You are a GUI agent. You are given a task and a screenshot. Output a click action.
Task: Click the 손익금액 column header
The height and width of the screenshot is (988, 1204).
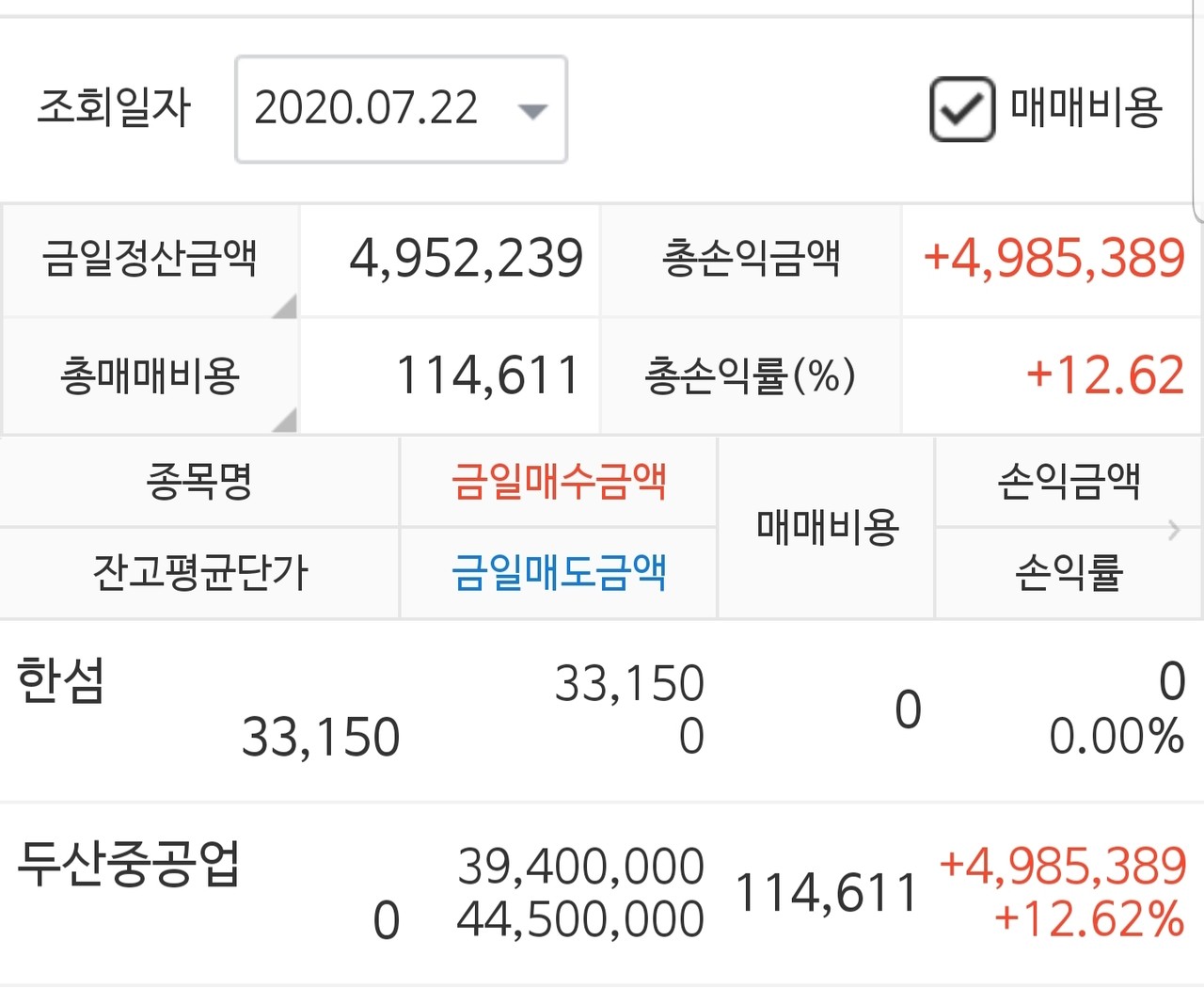1069,482
